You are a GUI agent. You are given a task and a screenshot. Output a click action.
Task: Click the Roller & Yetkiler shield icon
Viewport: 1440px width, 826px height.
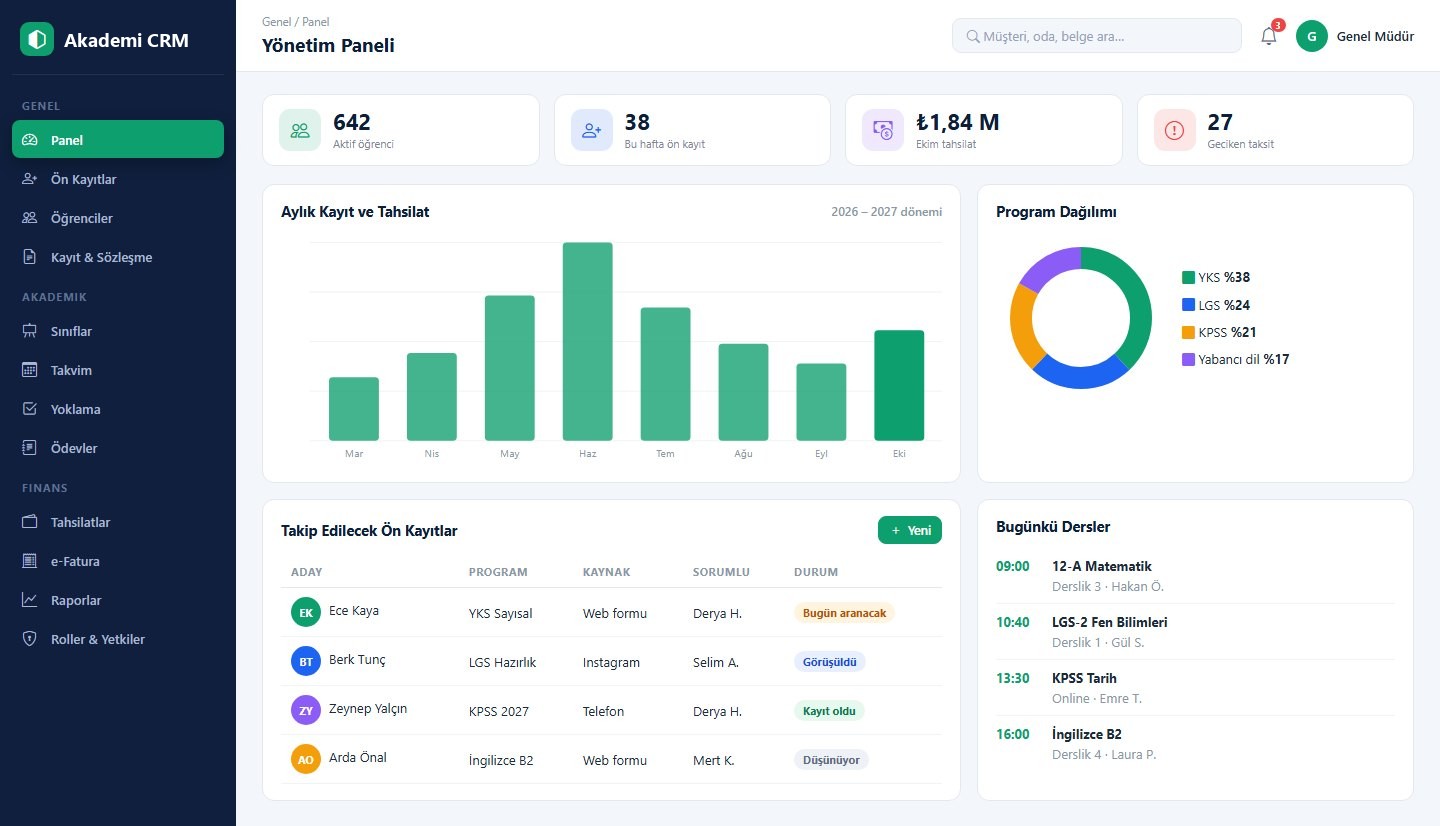[x=30, y=639]
